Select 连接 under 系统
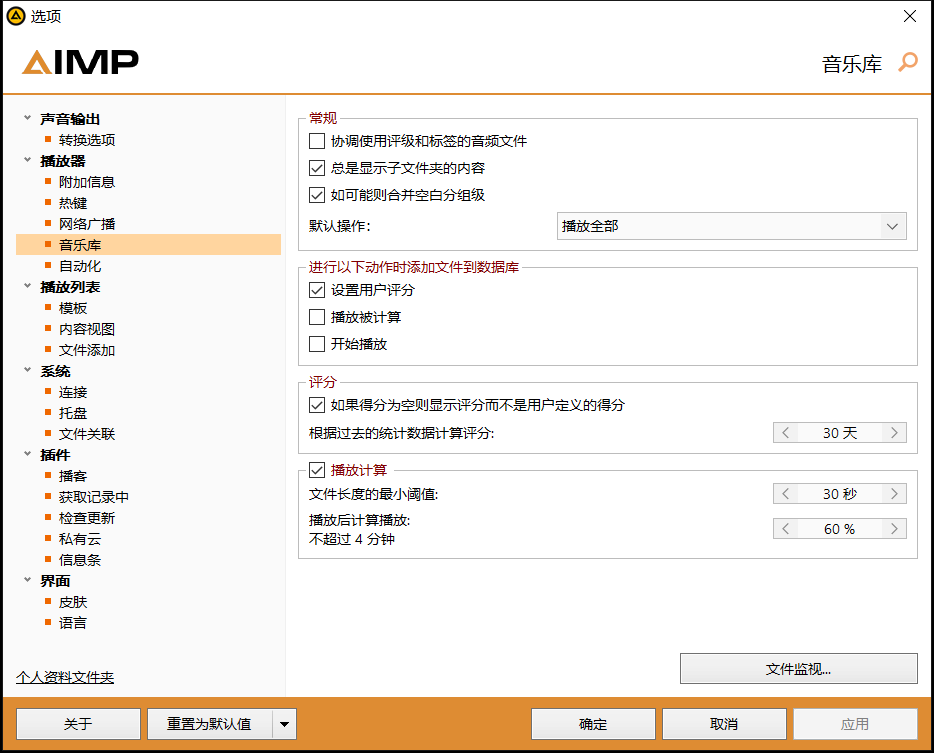934x753 pixels. [x=73, y=392]
